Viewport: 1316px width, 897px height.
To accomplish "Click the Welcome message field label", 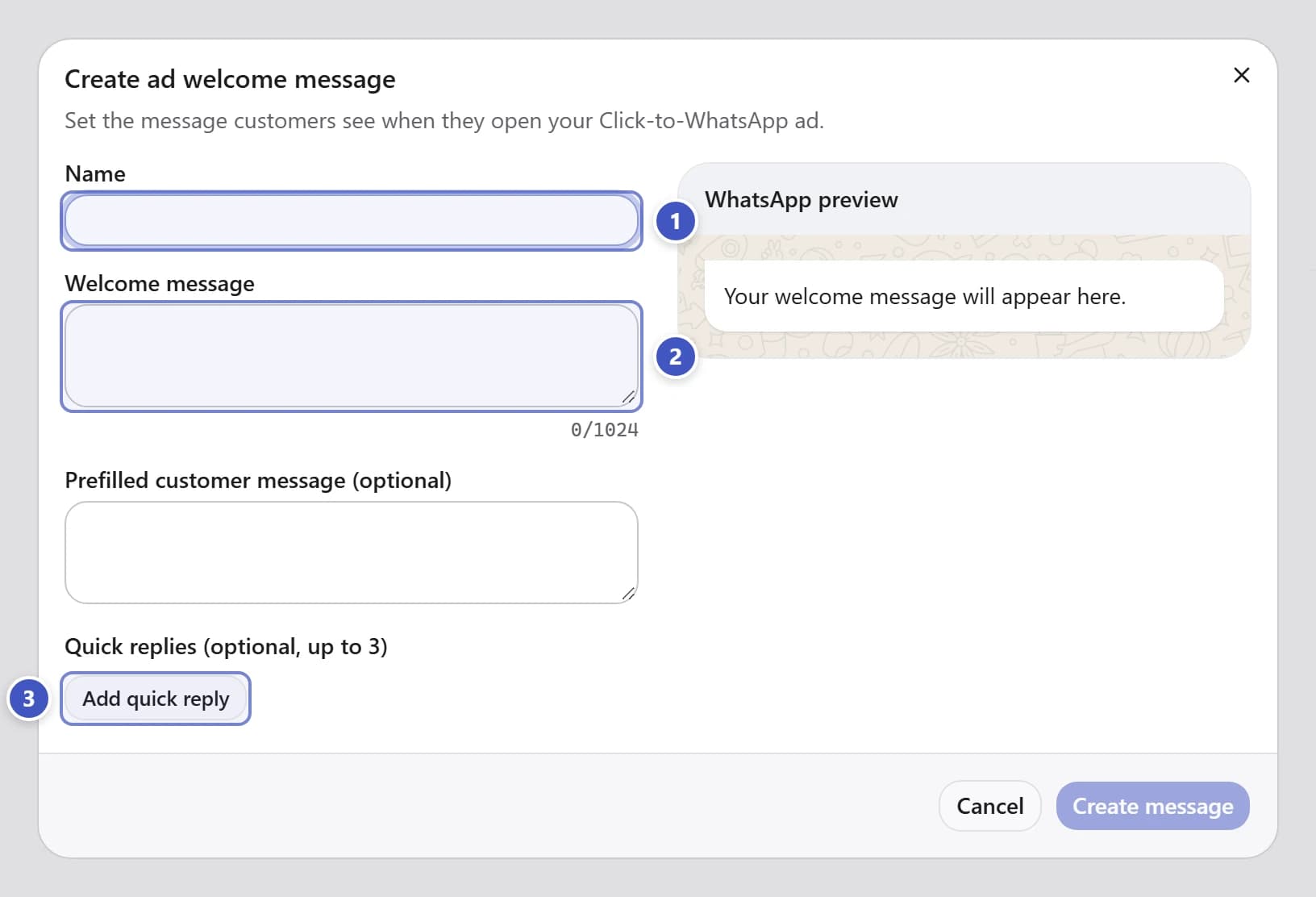I will pyautogui.click(x=160, y=284).
